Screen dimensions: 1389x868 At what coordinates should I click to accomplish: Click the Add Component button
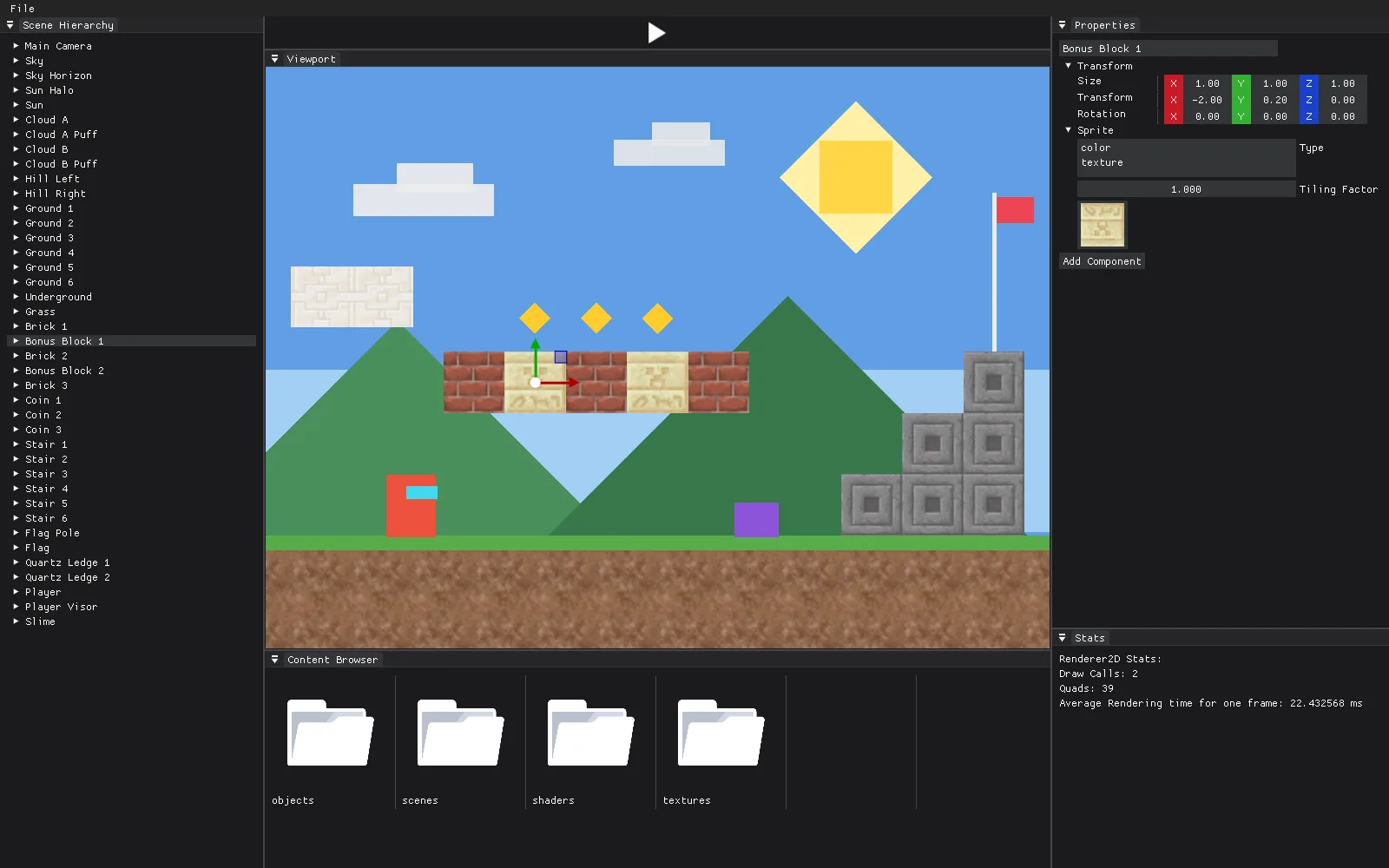(1102, 261)
